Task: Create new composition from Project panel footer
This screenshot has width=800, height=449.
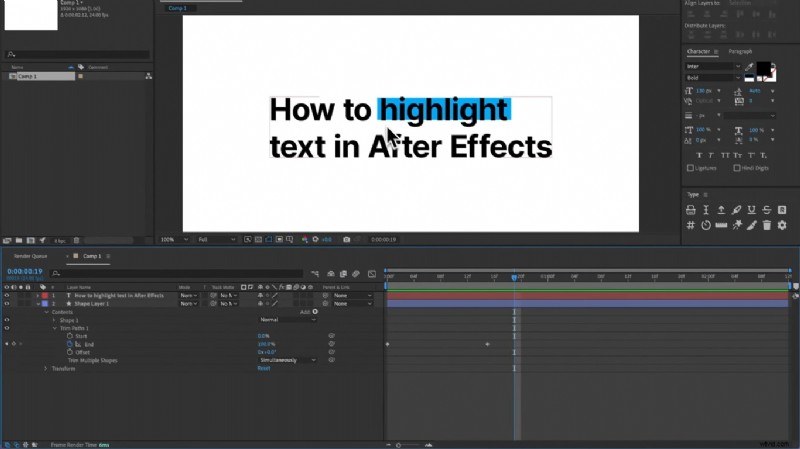Action: coord(31,240)
